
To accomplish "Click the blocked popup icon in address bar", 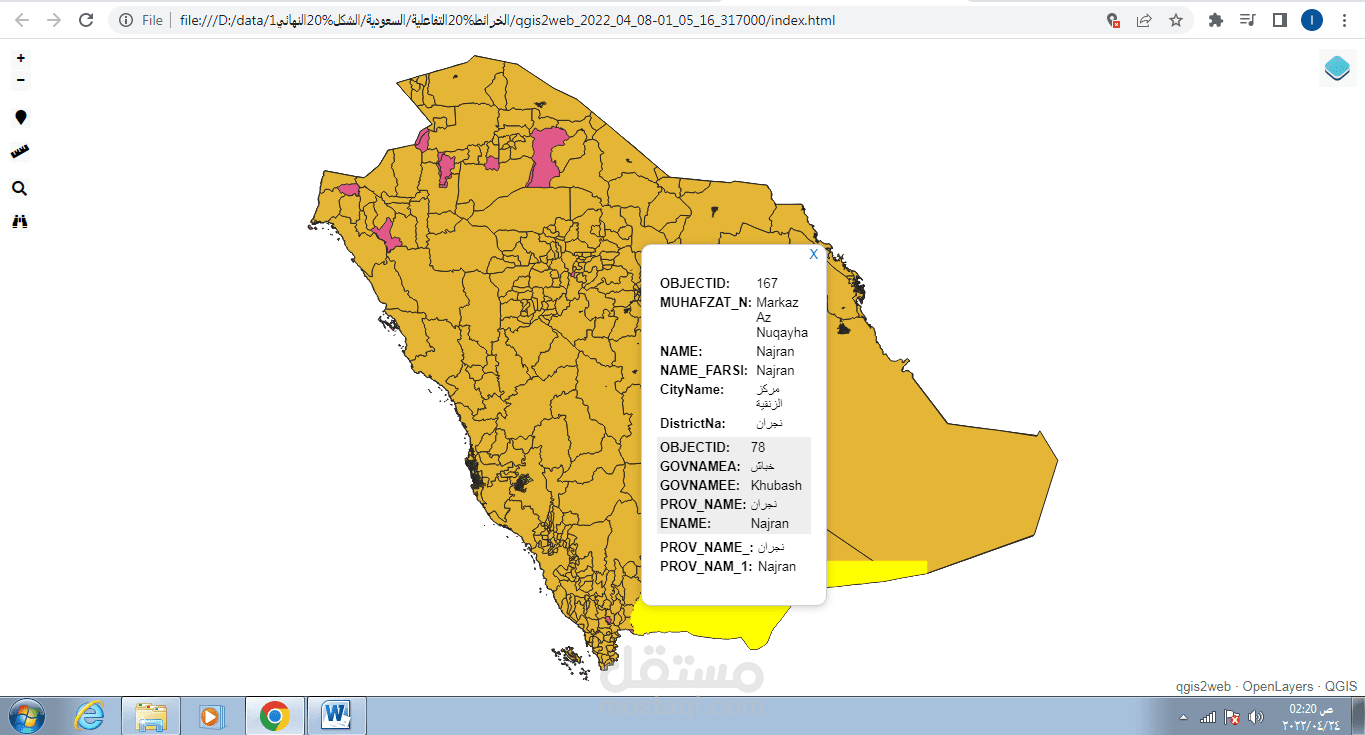I will [x=1113, y=20].
